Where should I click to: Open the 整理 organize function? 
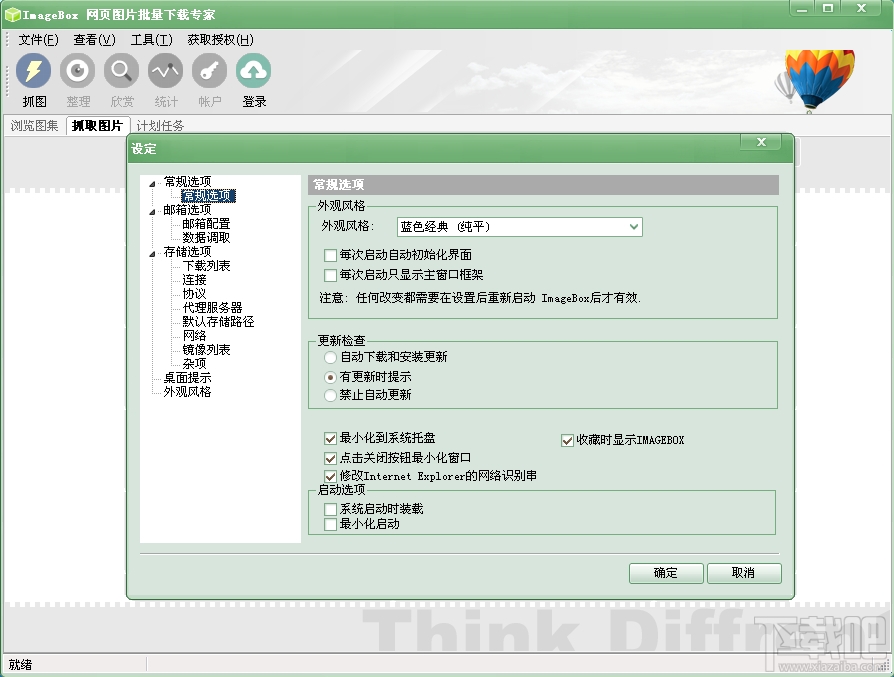(78, 78)
